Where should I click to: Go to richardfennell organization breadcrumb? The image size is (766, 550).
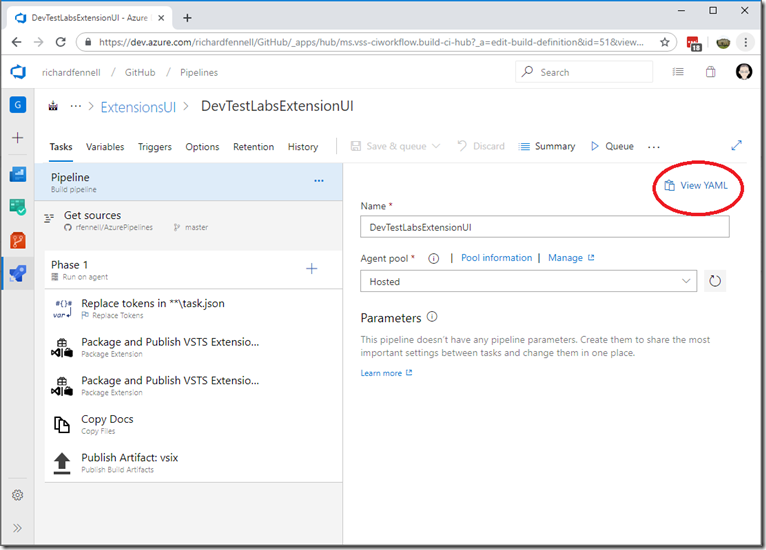pos(71,72)
